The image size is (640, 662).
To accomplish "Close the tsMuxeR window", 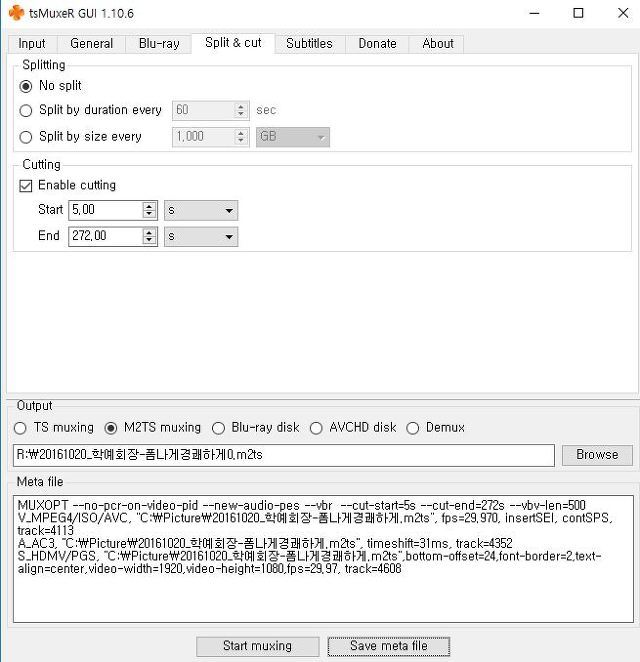I will coord(623,13).
